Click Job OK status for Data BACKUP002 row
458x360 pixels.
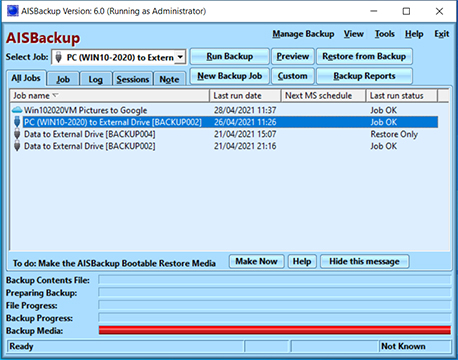point(383,146)
